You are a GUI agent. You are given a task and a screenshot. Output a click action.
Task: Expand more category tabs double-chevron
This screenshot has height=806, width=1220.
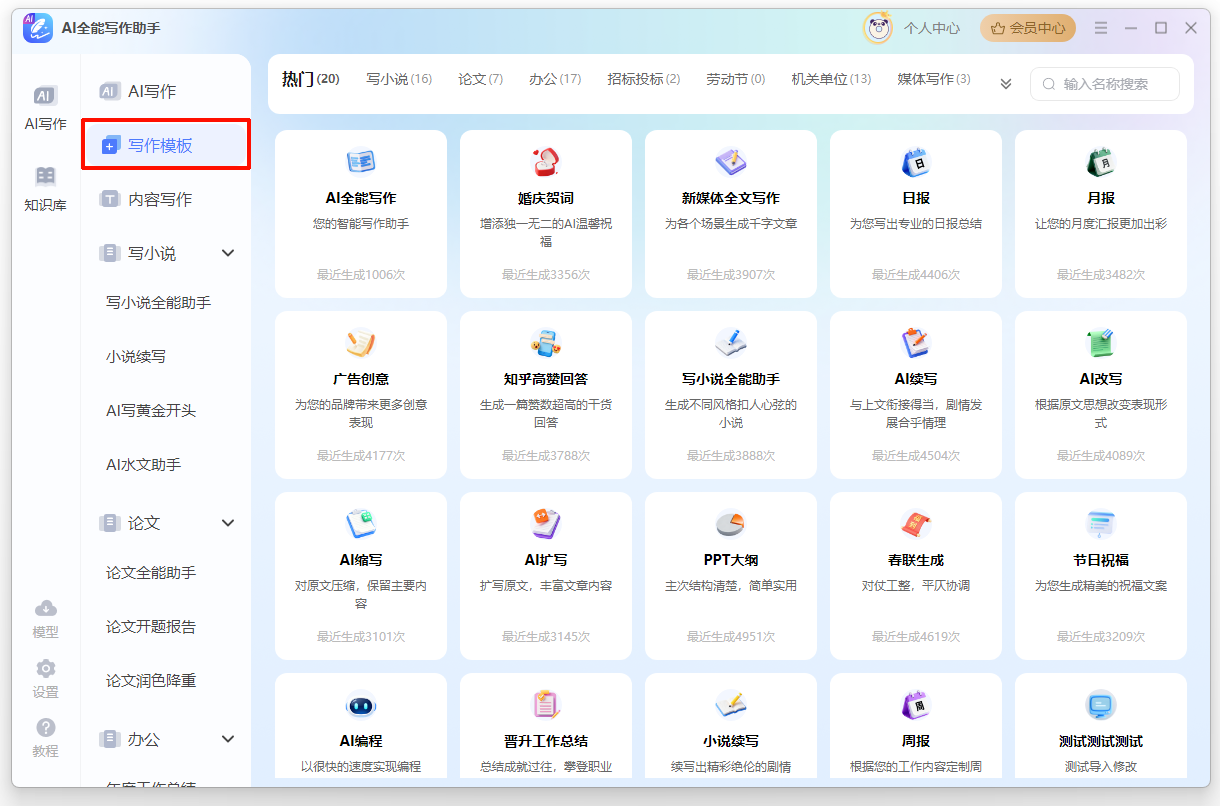coord(1006,84)
